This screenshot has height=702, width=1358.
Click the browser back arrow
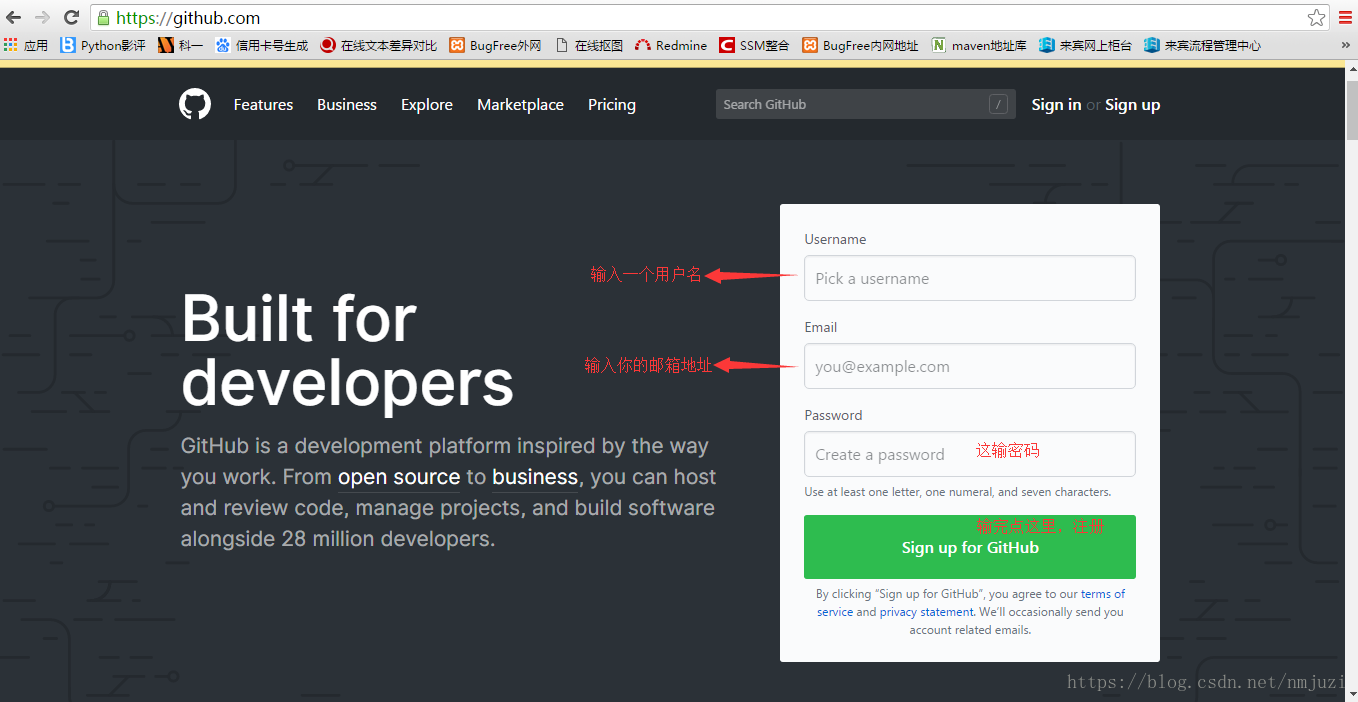point(14,17)
